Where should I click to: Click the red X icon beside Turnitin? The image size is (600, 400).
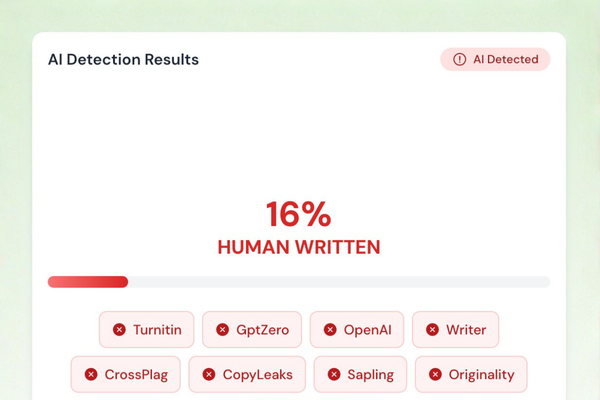click(119, 330)
